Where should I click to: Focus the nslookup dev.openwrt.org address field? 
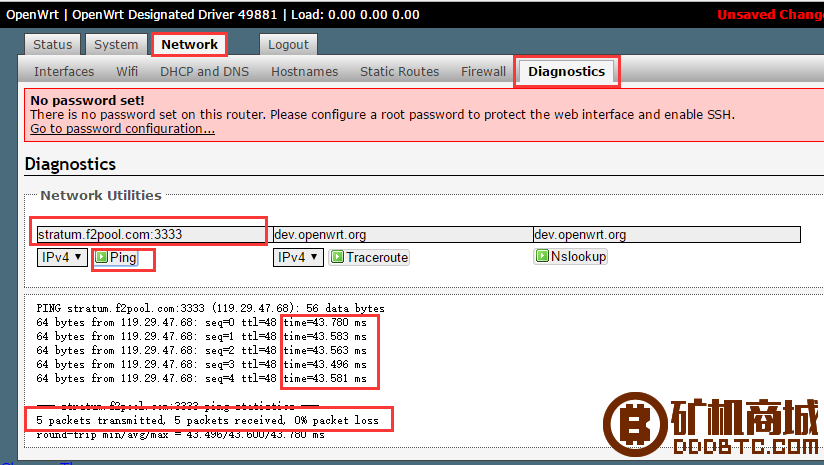666,234
